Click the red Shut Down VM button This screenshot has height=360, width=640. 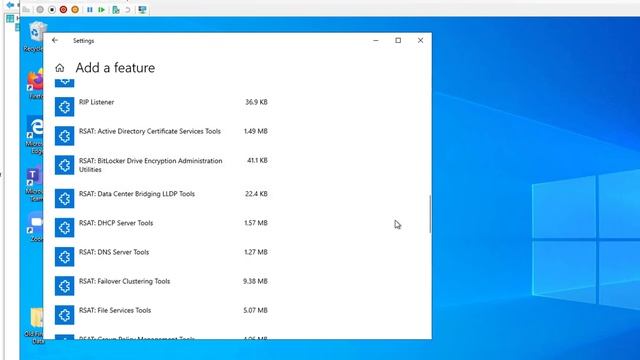click(63, 9)
